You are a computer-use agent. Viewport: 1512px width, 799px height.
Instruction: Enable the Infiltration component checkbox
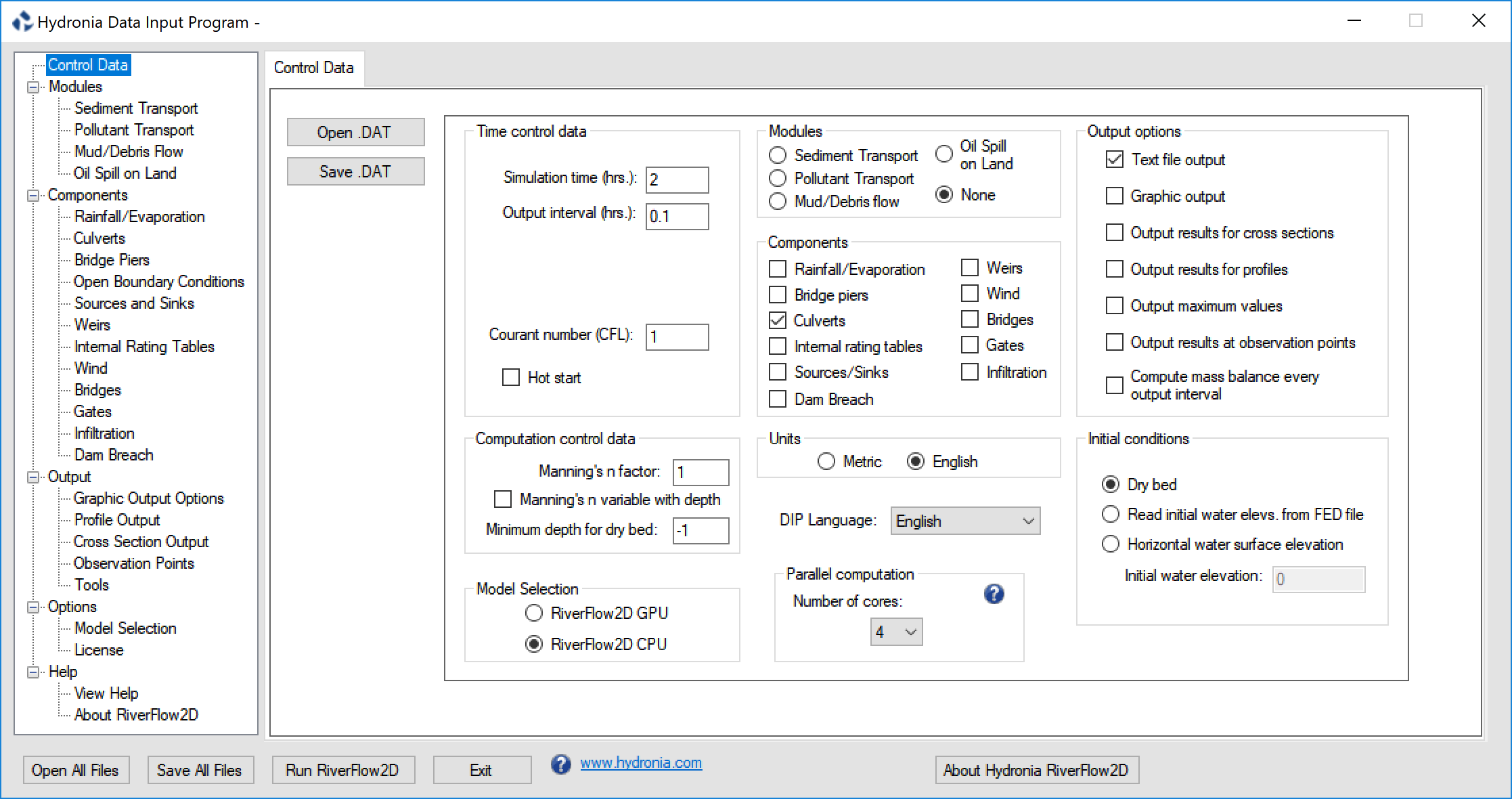point(970,372)
